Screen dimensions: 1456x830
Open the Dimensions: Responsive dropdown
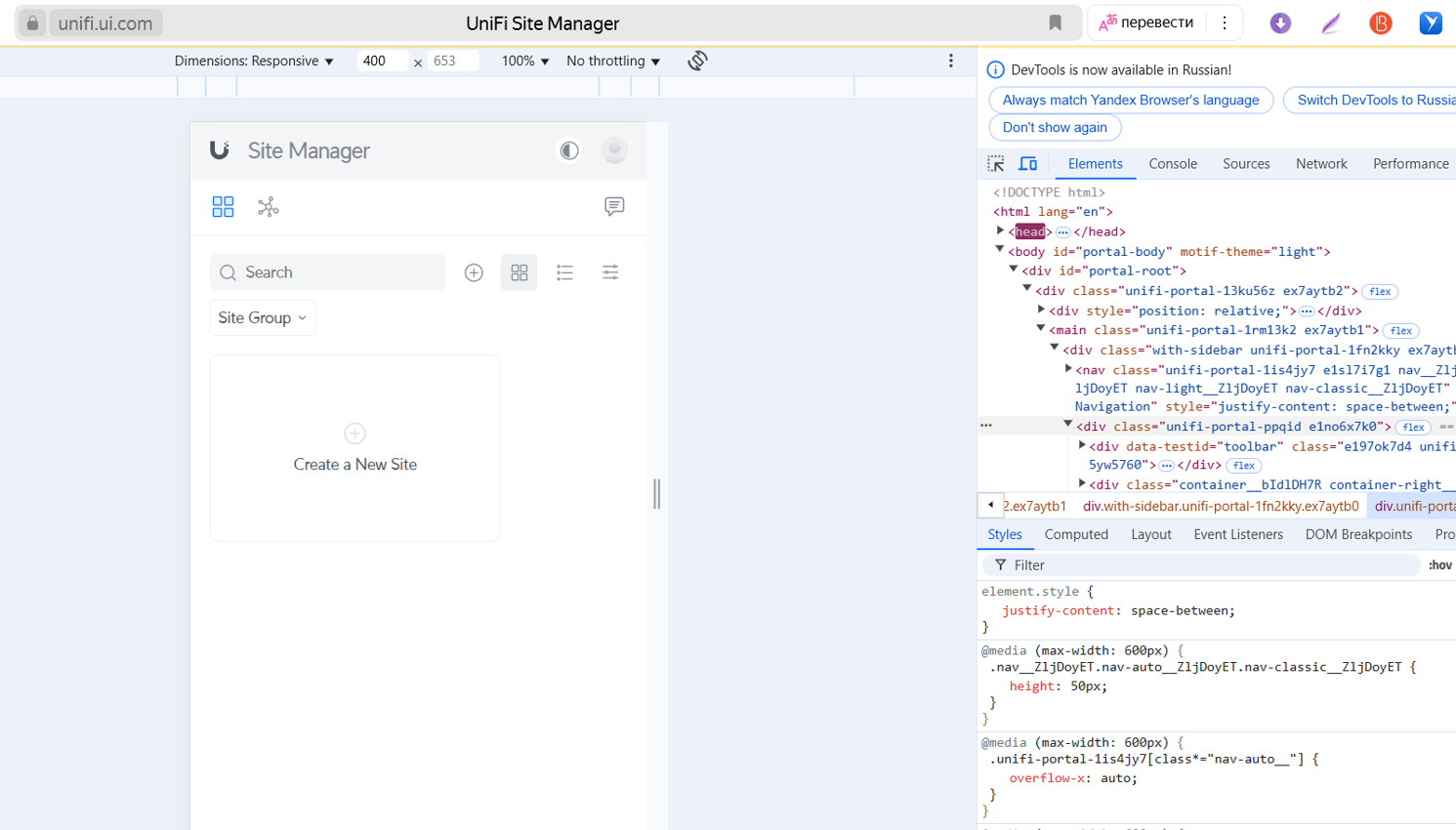[x=254, y=61]
